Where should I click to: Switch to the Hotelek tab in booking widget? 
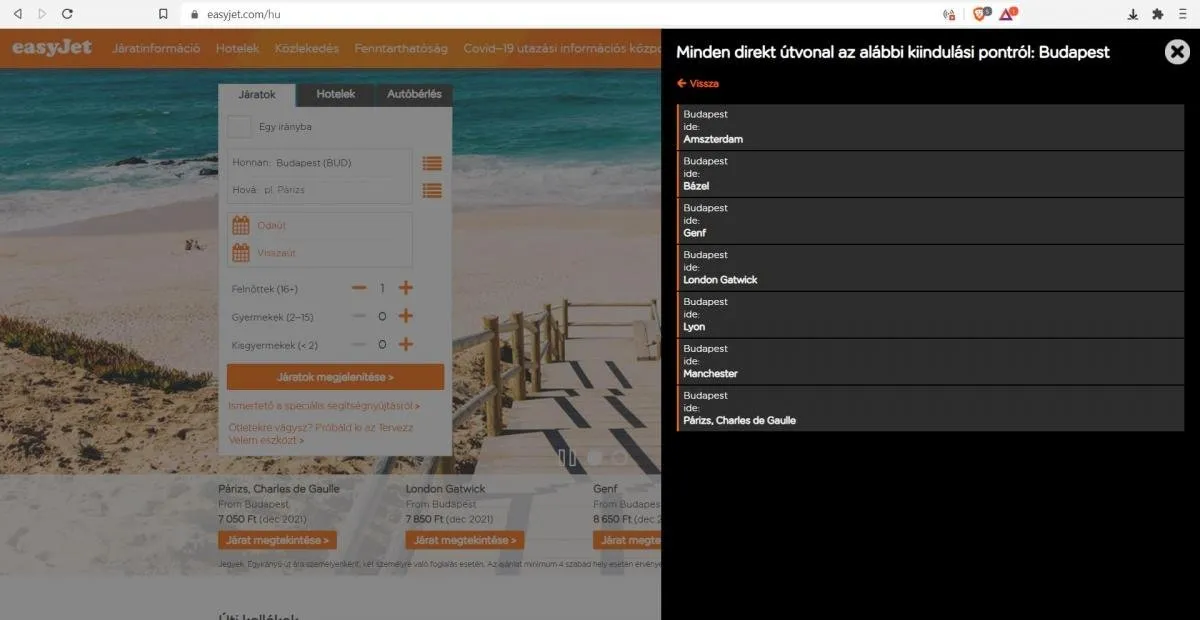tap(336, 94)
